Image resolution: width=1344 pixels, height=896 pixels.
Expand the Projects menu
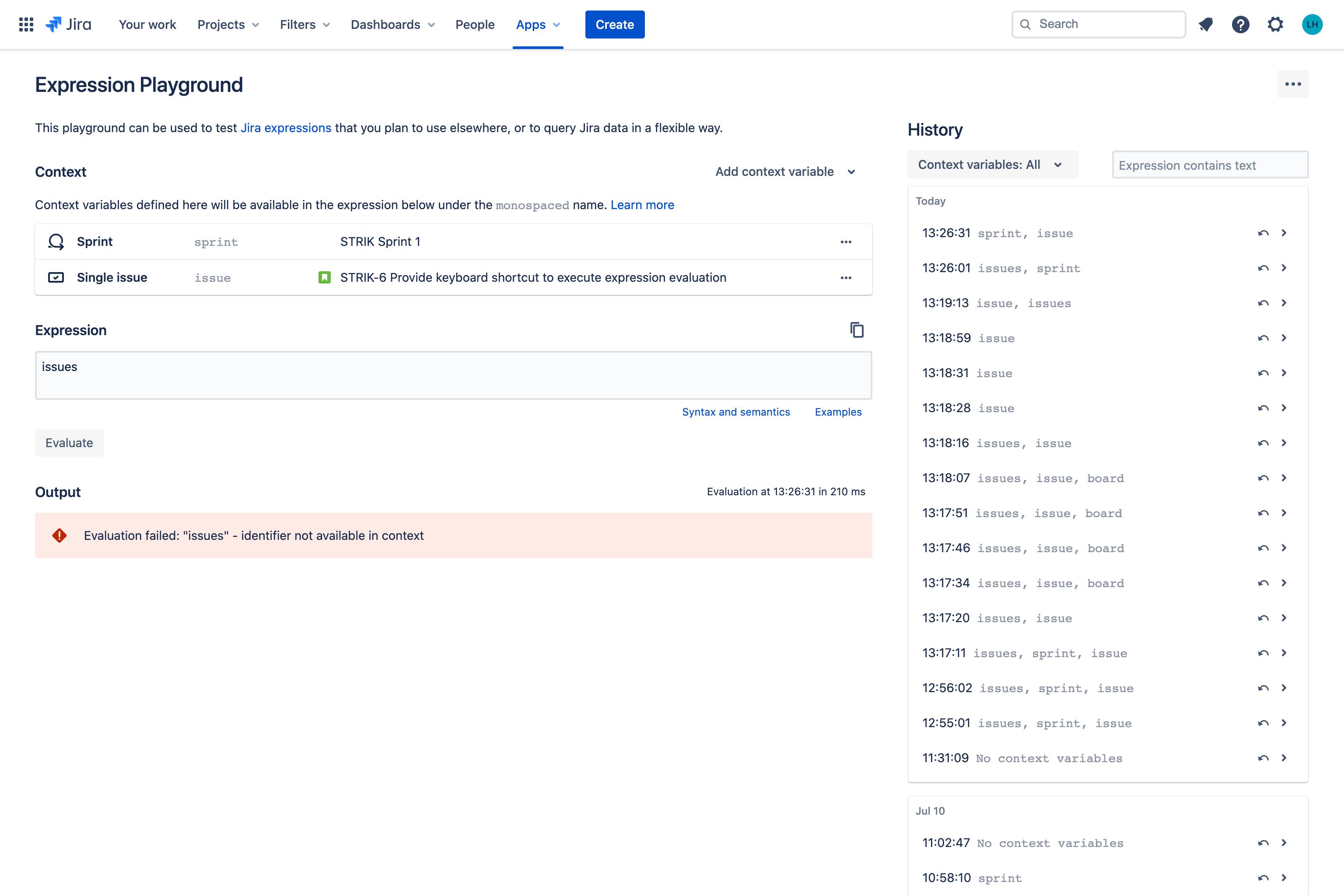coord(227,24)
